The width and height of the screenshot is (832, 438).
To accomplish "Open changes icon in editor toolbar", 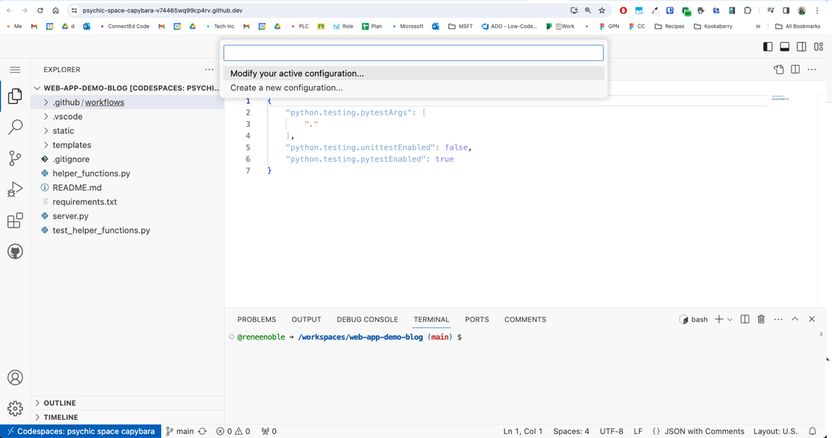I will pos(778,70).
